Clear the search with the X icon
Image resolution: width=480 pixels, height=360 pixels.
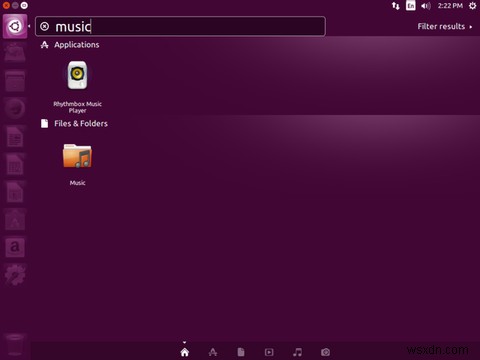point(44,26)
